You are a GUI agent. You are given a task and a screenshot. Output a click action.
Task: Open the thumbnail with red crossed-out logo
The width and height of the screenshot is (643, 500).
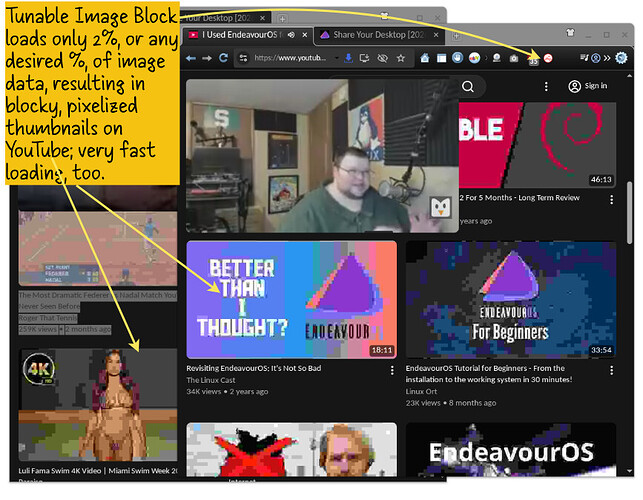click(x=292, y=450)
